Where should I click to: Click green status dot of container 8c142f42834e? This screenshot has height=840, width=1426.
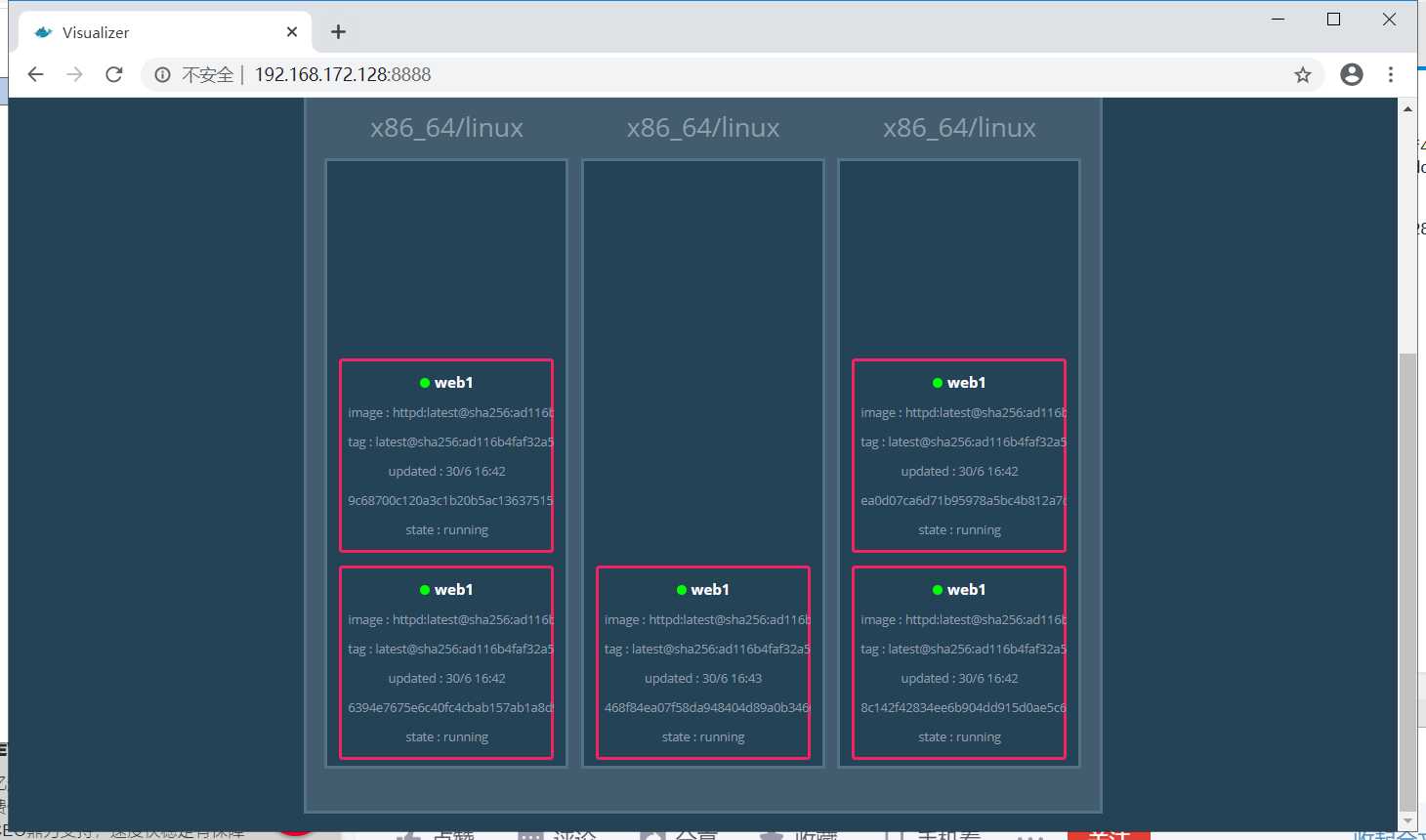click(x=938, y=590)
